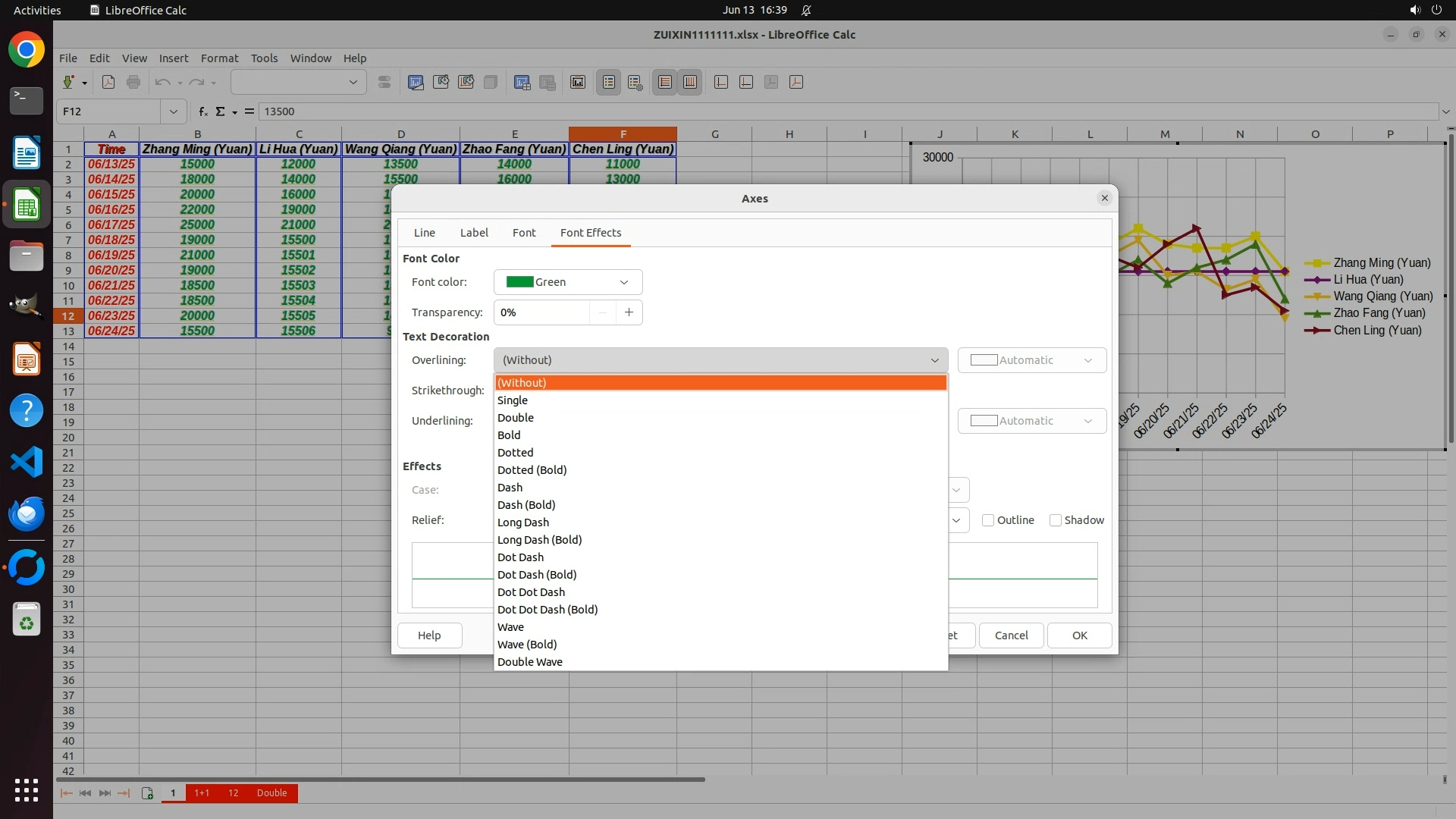Click the Export as PDF icon
Image resolution: width=1456 pixels, height=819 pixels.
click(x=108, y=82)
